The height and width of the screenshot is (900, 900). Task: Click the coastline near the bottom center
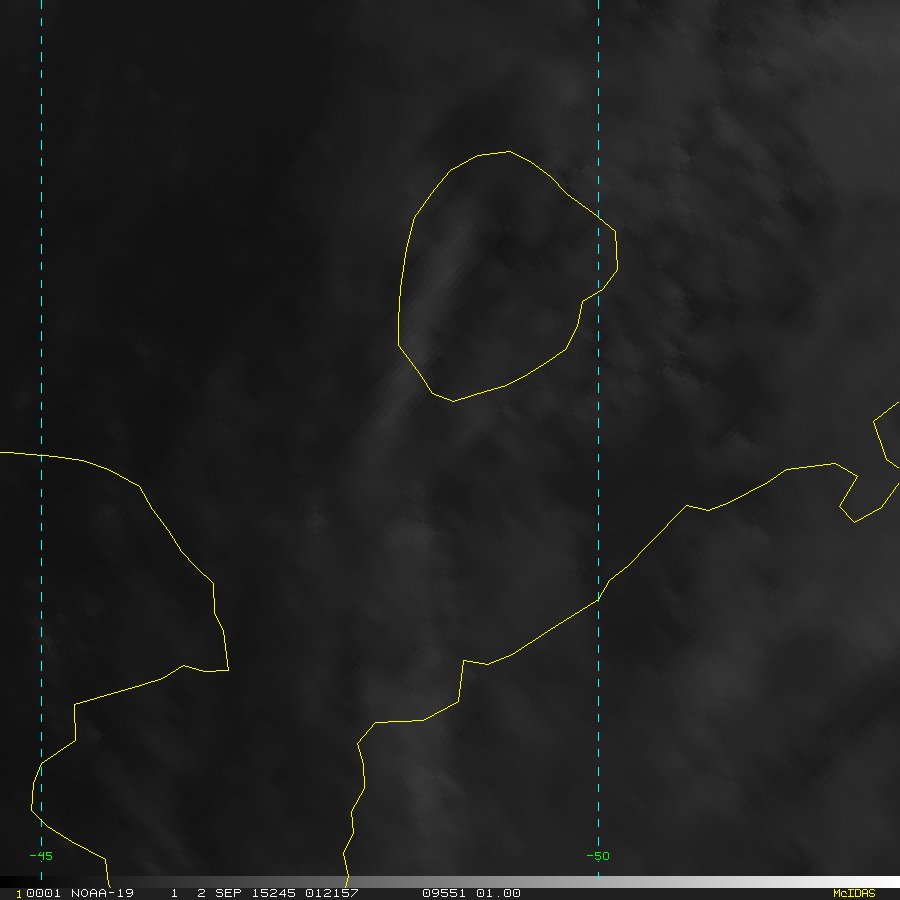point(400,721)
